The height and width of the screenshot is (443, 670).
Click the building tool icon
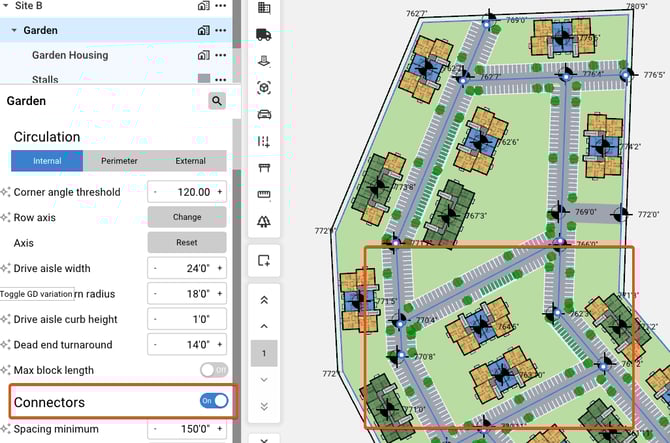(x=264, y=8)
